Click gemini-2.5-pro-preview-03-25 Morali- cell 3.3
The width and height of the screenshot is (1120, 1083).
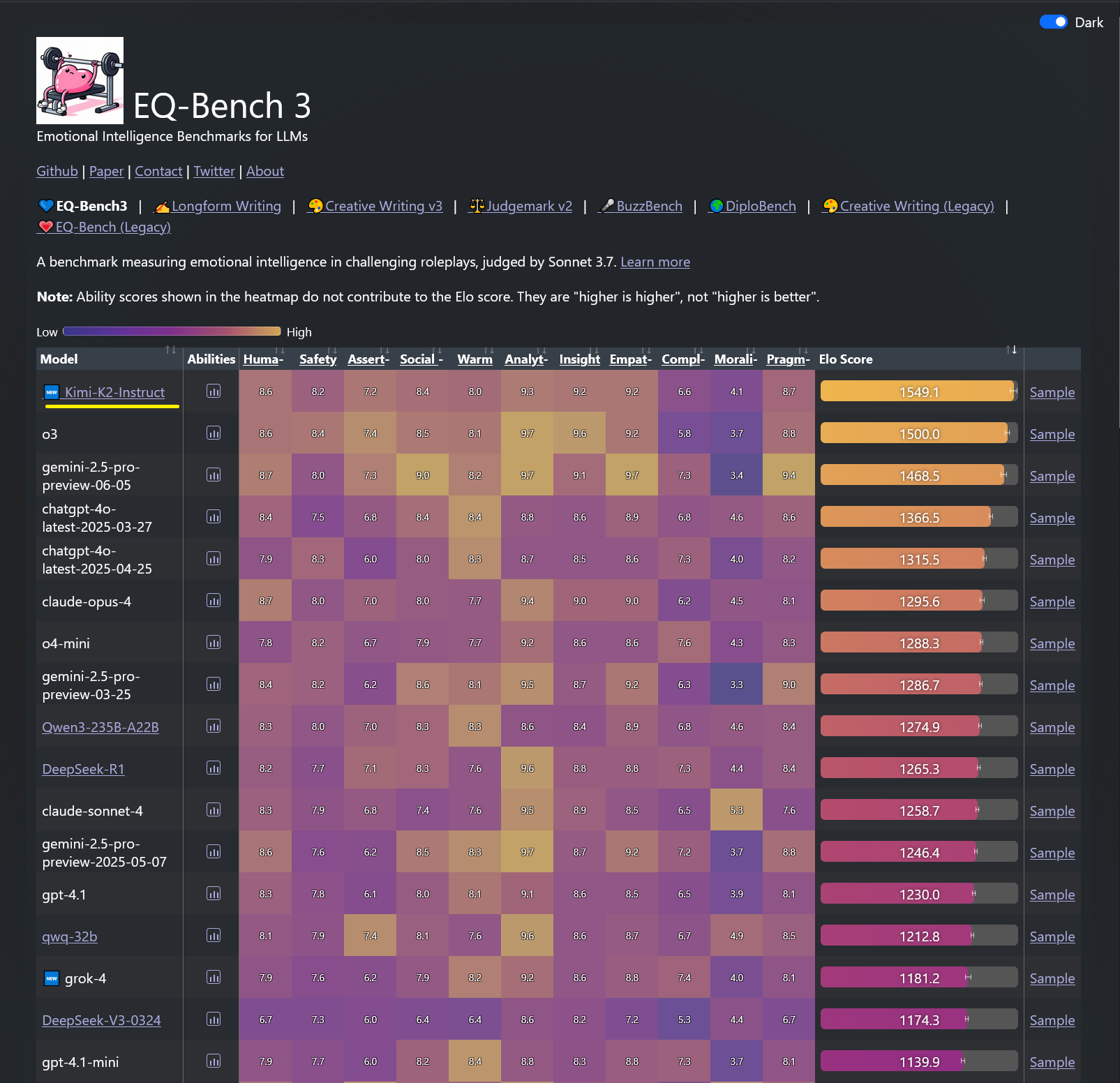pyautogui.click(x=736, y=684)
